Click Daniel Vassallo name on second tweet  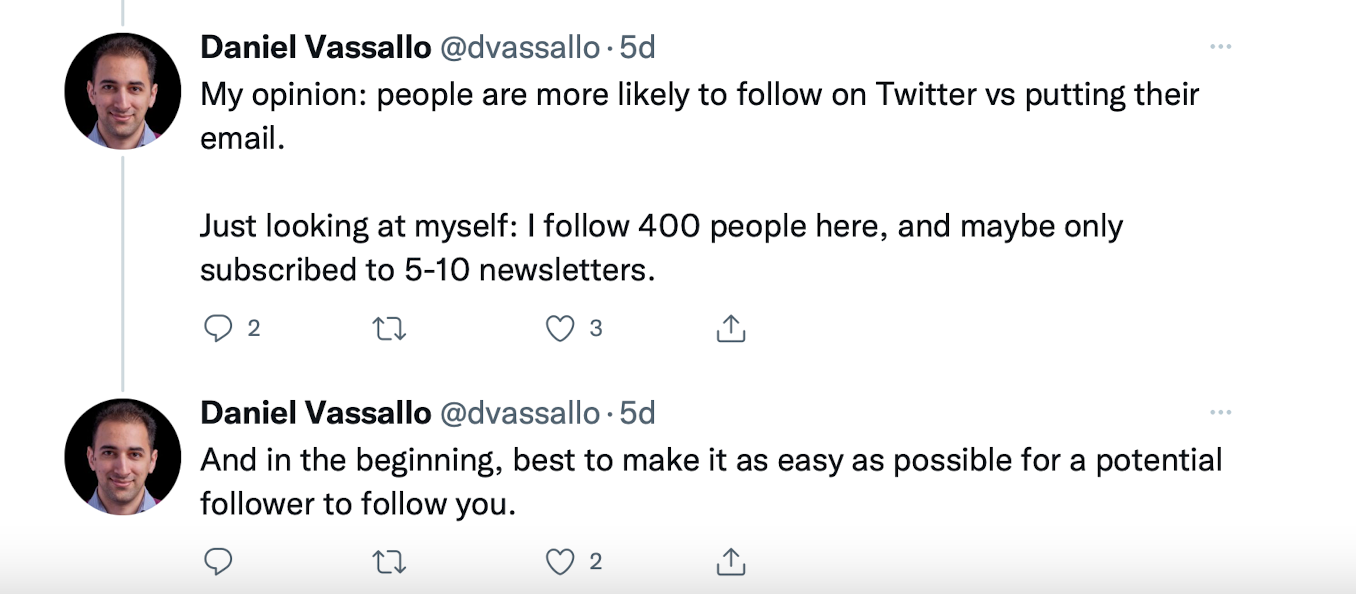[315, 412]
